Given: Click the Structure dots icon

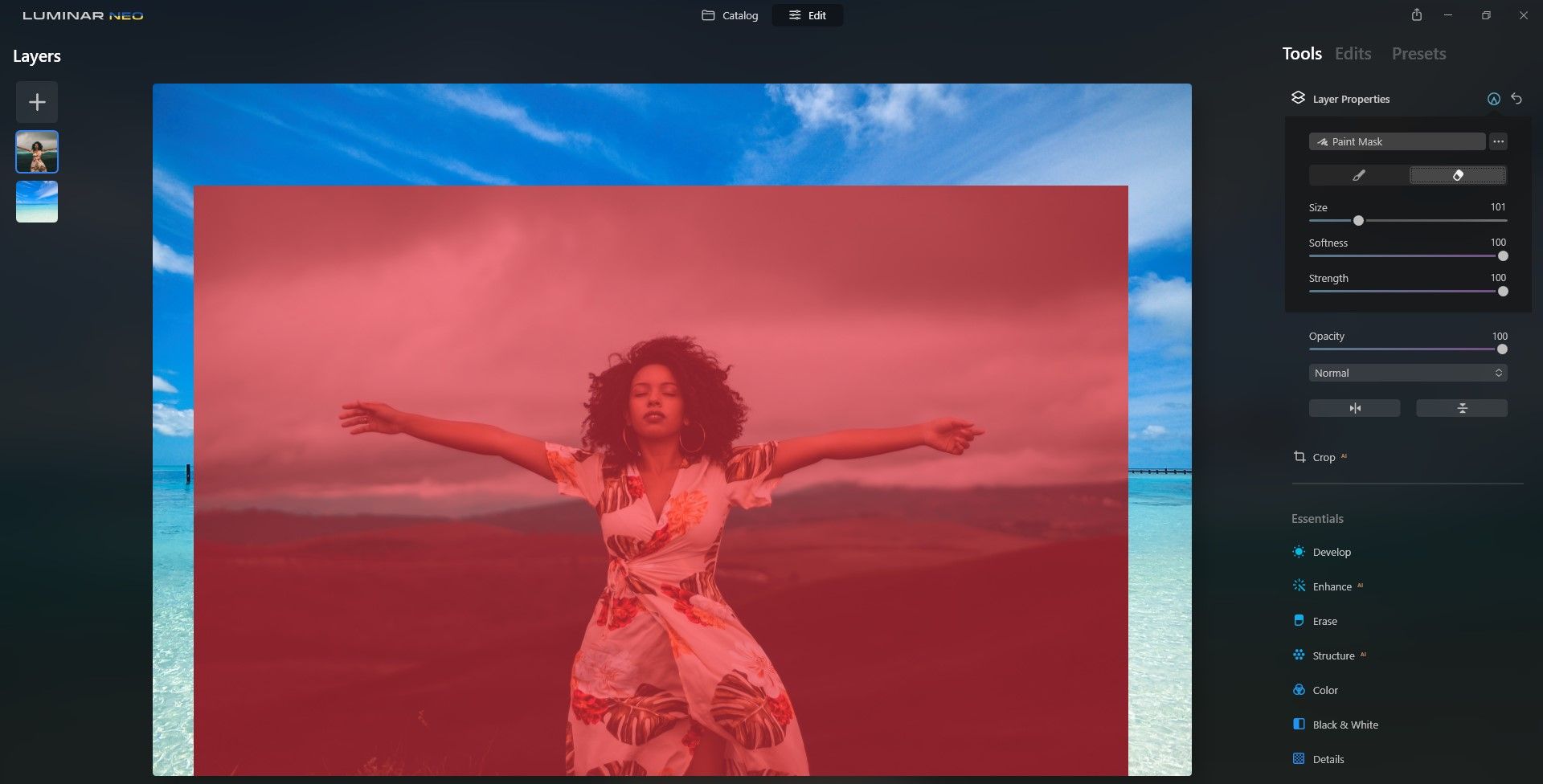Looking at the screenshot, I should (x=1299, y=655).
